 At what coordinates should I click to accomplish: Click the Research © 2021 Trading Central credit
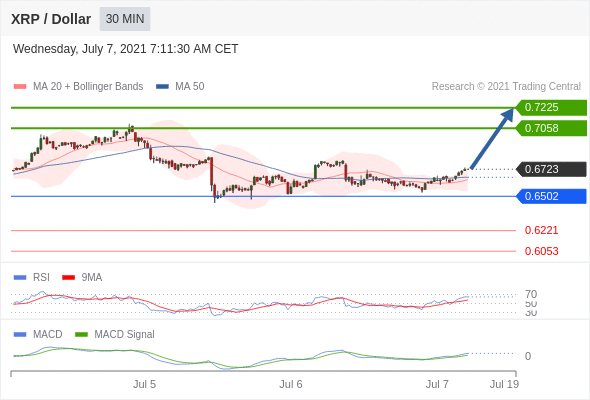[506, 87]
